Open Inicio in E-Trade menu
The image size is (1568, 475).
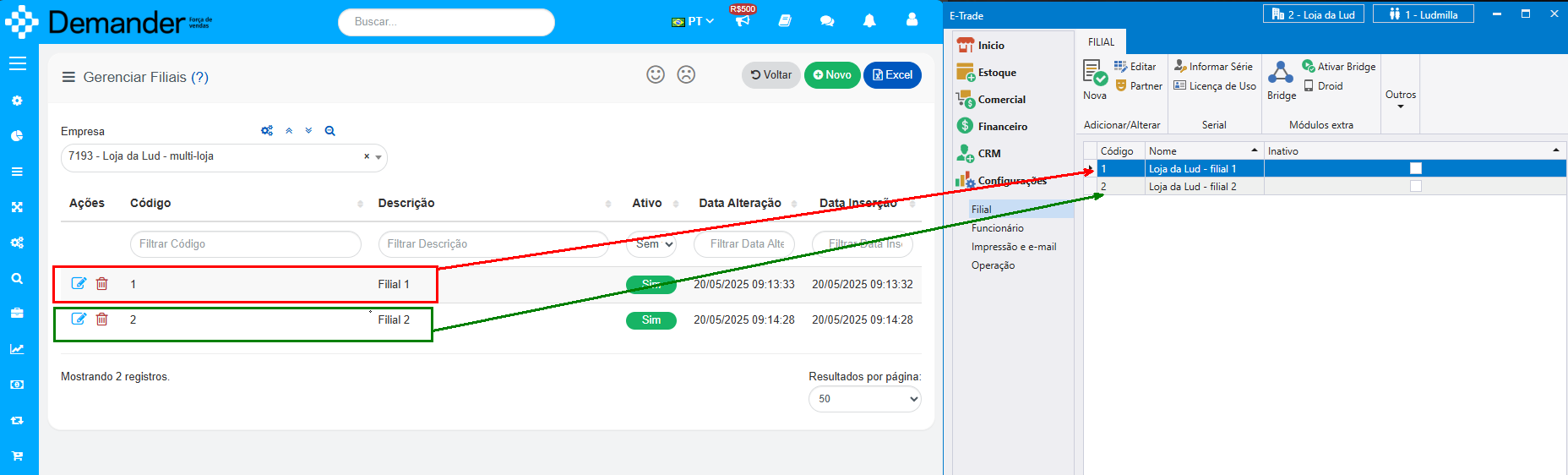point(991,46)
